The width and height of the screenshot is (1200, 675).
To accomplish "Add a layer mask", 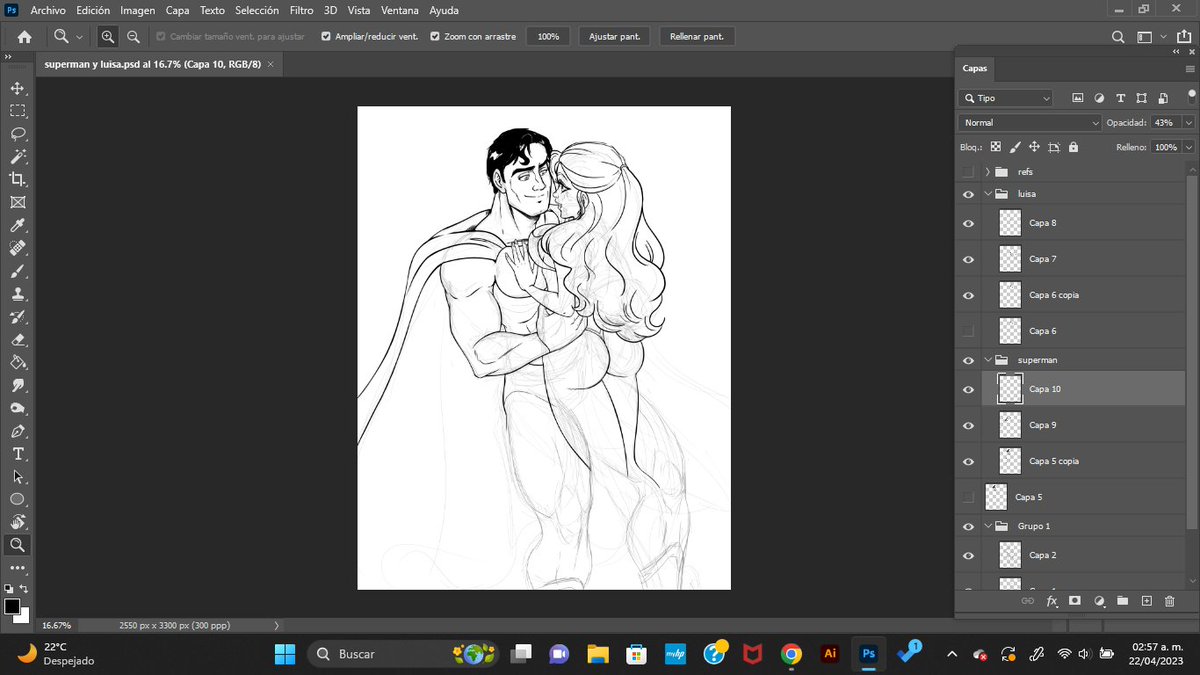I will (1075, 601).
